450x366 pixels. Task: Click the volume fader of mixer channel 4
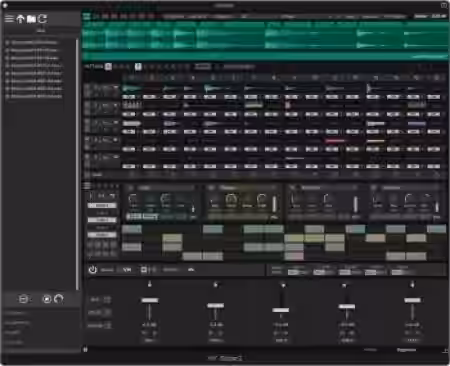tap(347, 306)
